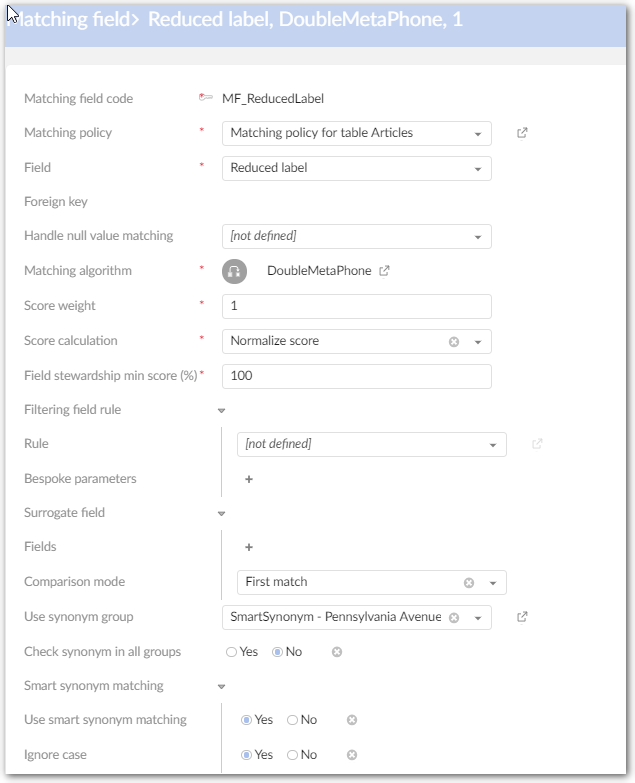Viewport: 635px width, 783px height.
Task: Add a Bespoke parameters entry
Action: point(249,479)
